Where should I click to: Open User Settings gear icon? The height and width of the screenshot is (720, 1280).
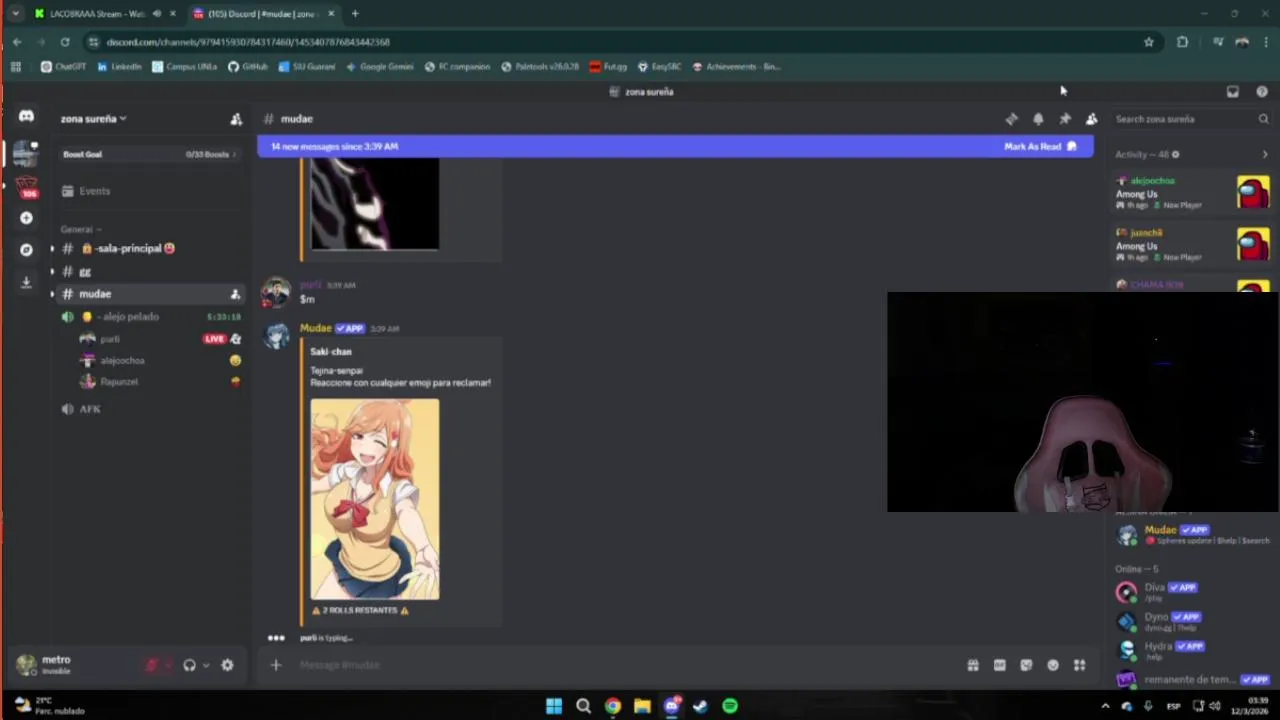[227, 665]
